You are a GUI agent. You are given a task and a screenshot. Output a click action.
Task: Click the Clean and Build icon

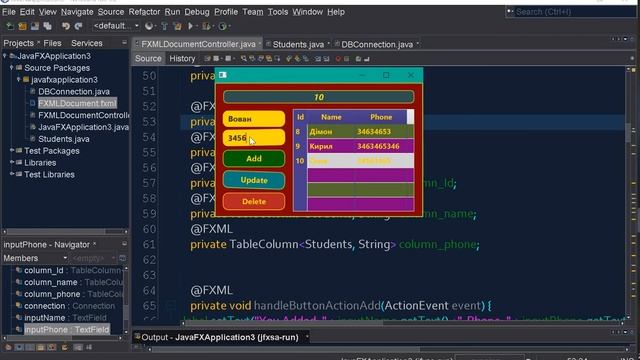coord(178,26)
